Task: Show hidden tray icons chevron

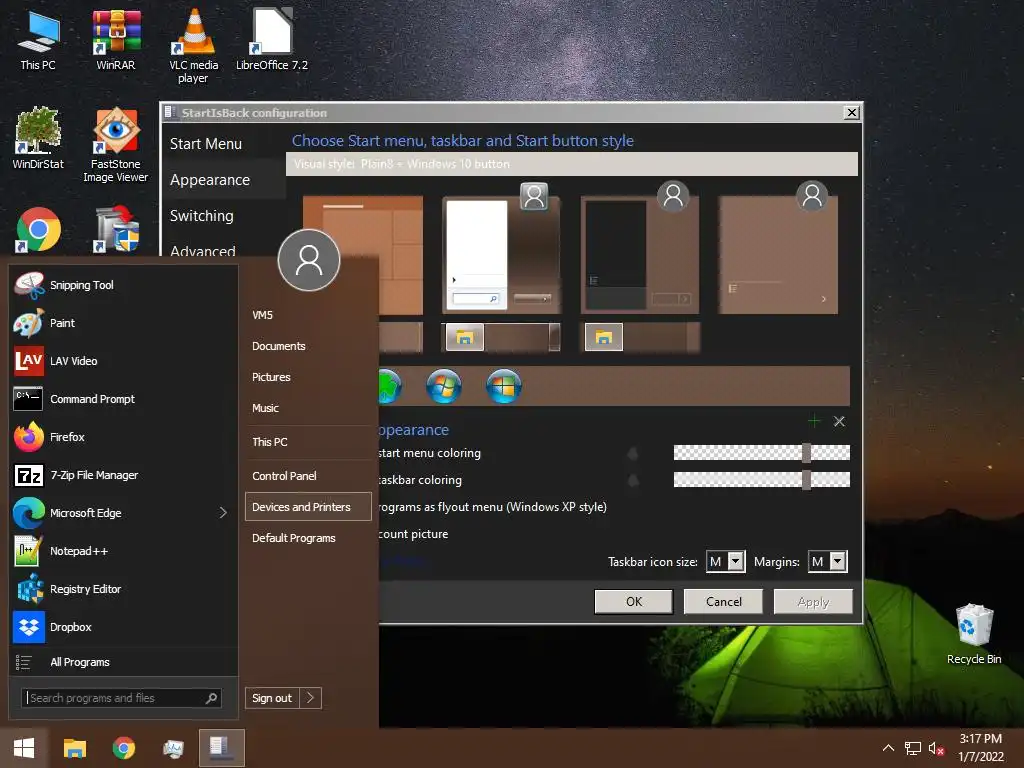Action: pyautogui.click(x=888, y=748)
